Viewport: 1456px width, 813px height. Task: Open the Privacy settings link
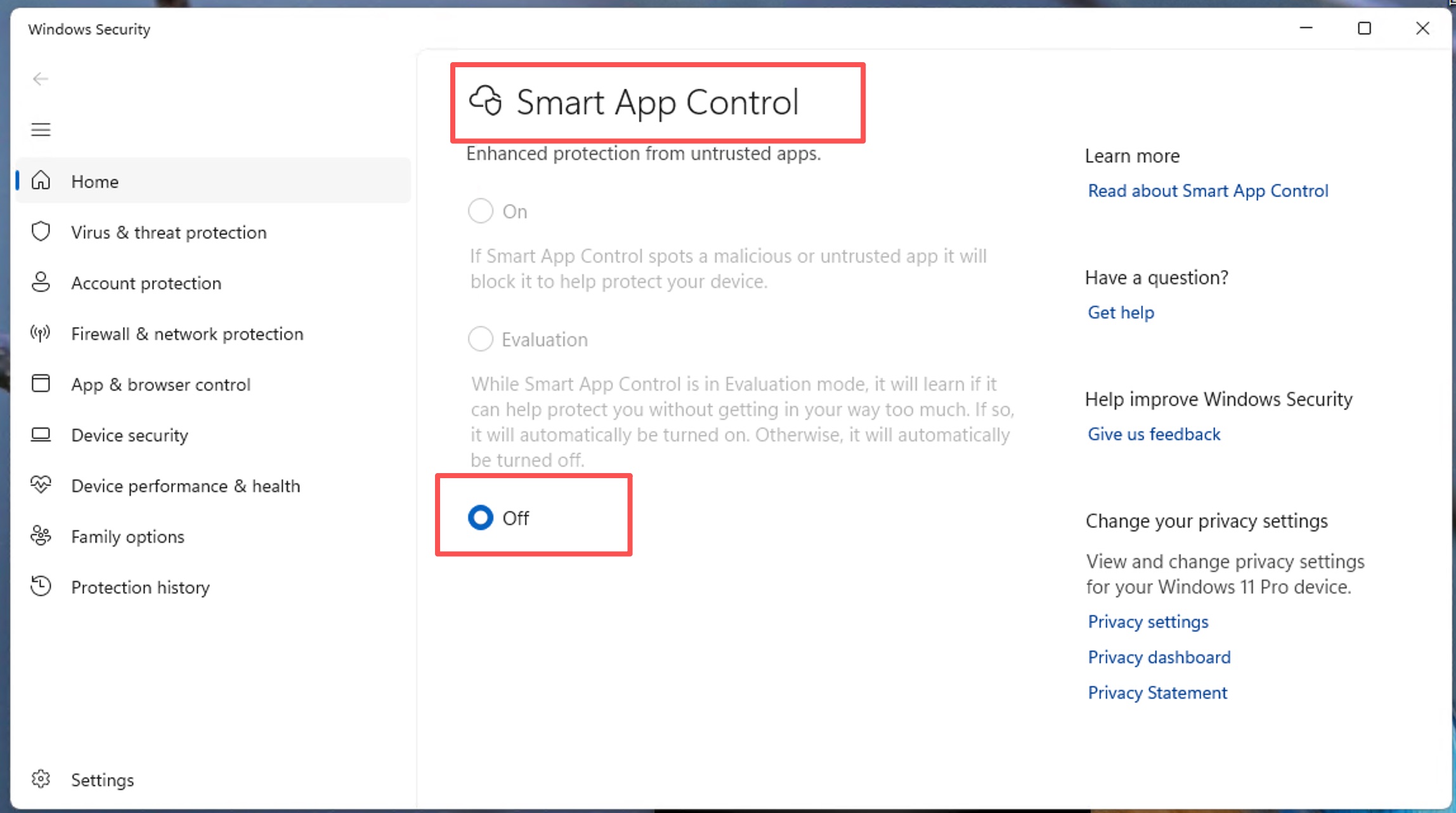tap(1148, 622)
